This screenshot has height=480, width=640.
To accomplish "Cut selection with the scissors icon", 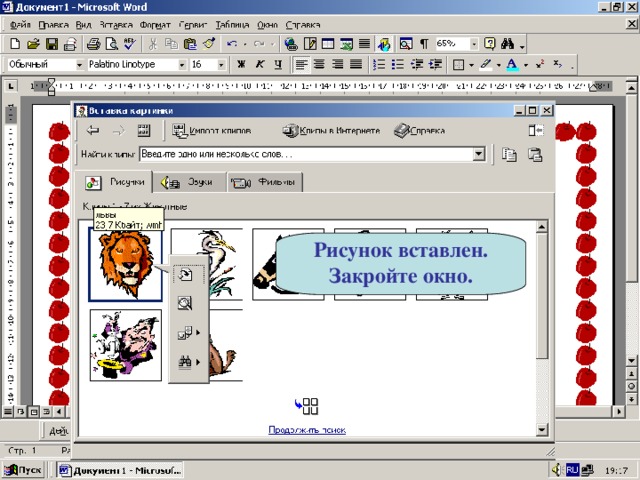I will [153, 44].
